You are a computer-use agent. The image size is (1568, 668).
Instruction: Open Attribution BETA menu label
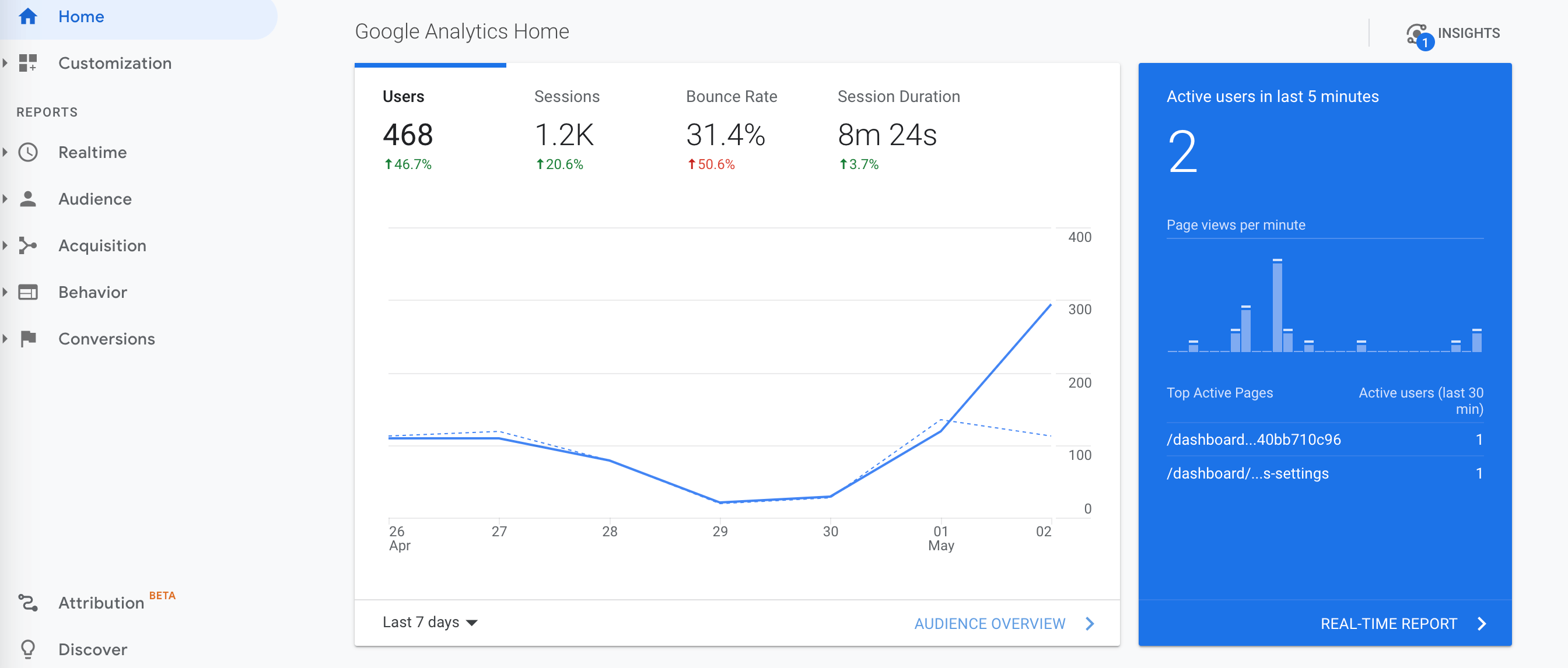coord(117,601)
